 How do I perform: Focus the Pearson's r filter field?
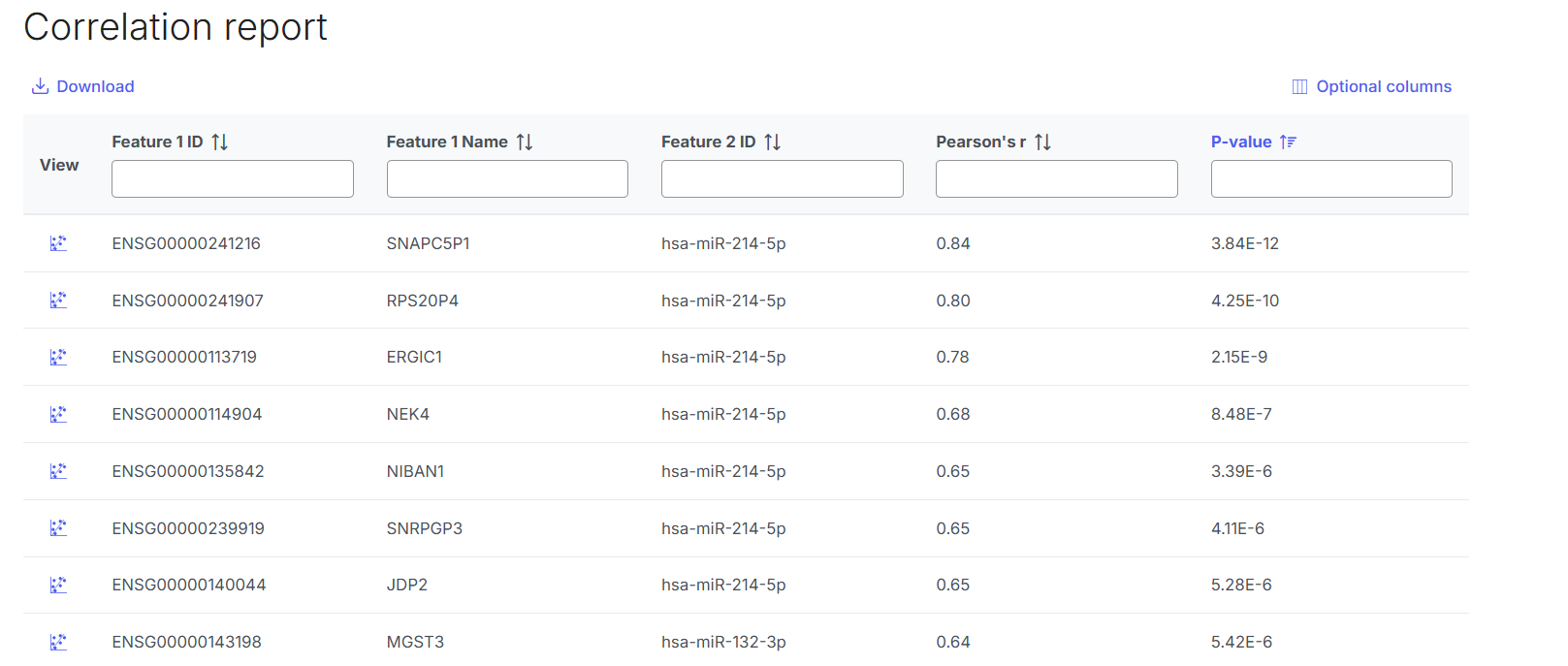click(1056, 179)
